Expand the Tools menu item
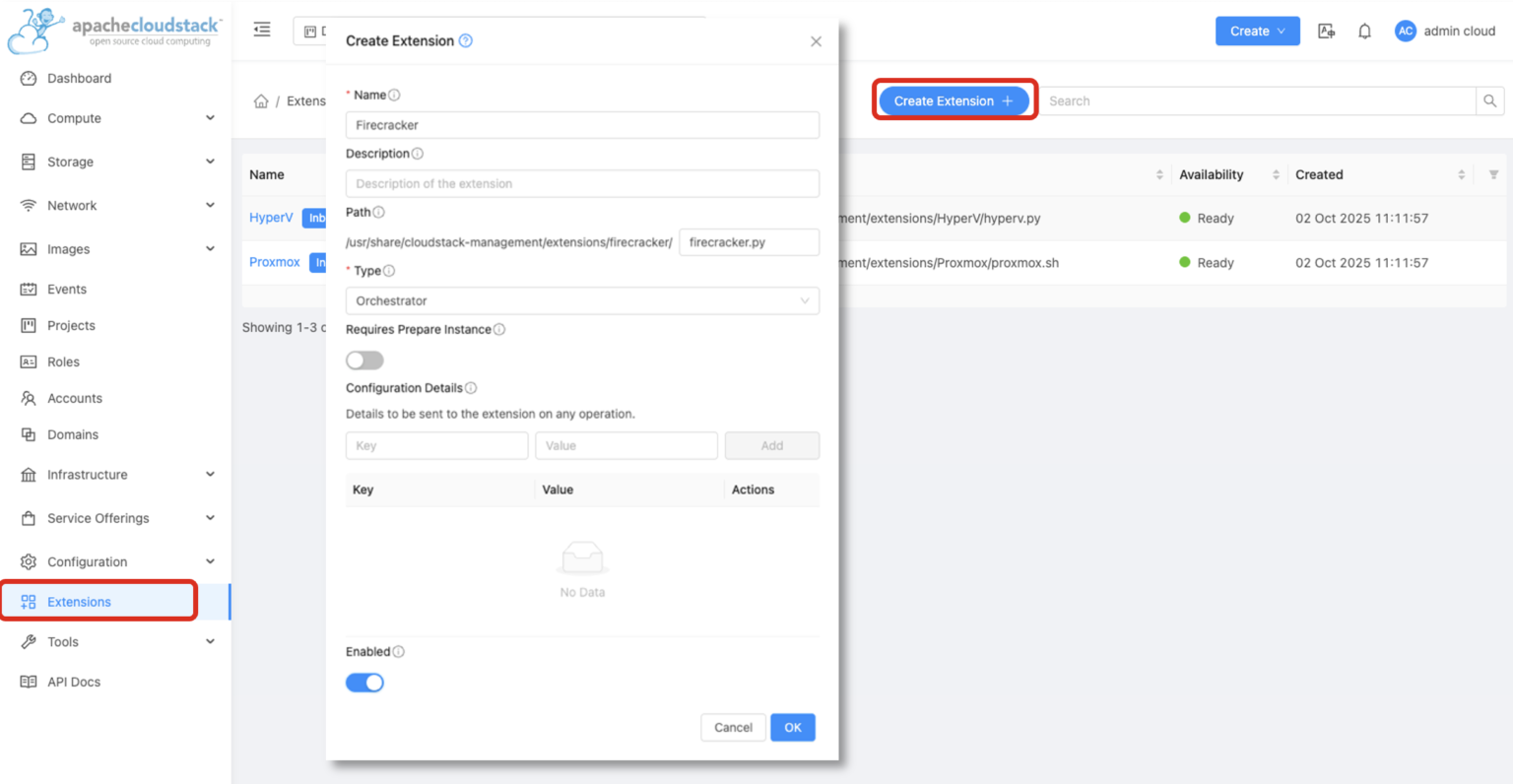The height and width of the screenshot is (784, 1513). coord(61,641)
